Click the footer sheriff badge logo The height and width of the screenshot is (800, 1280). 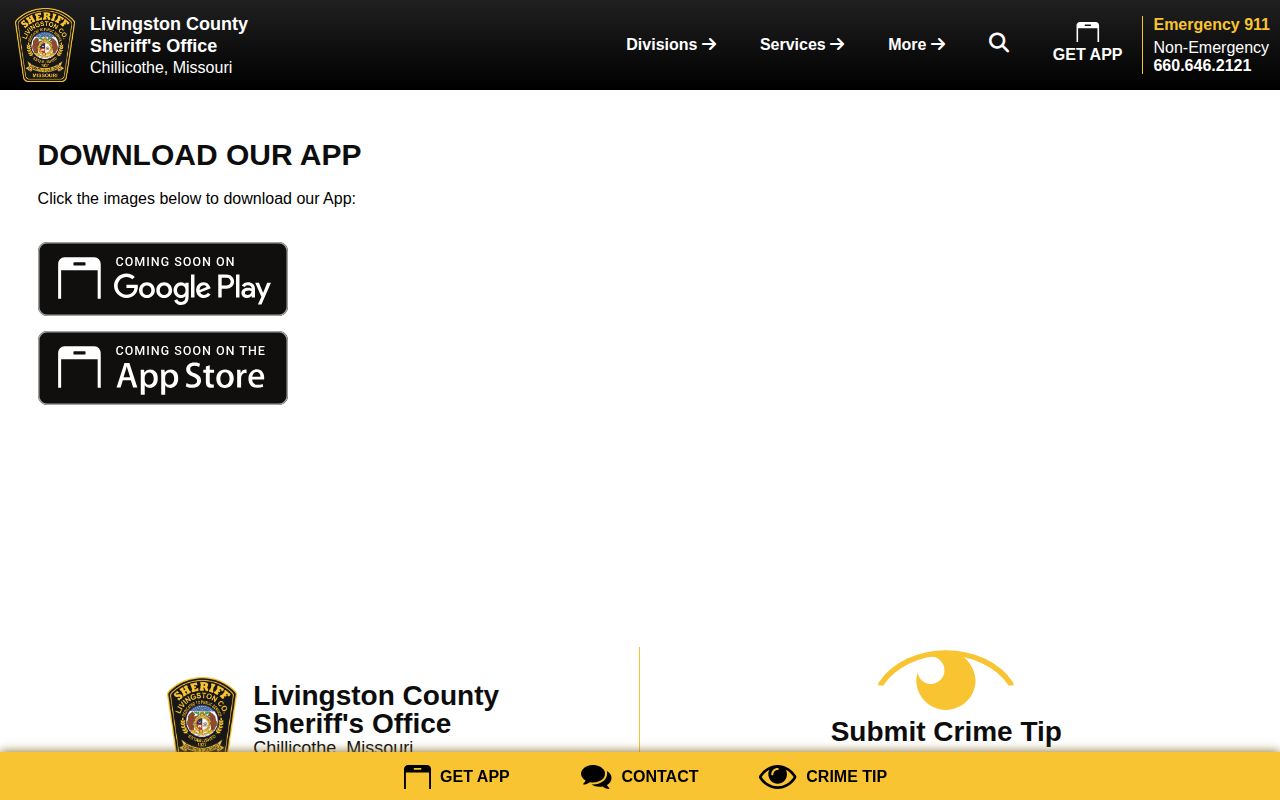click(x=202, y=716)
